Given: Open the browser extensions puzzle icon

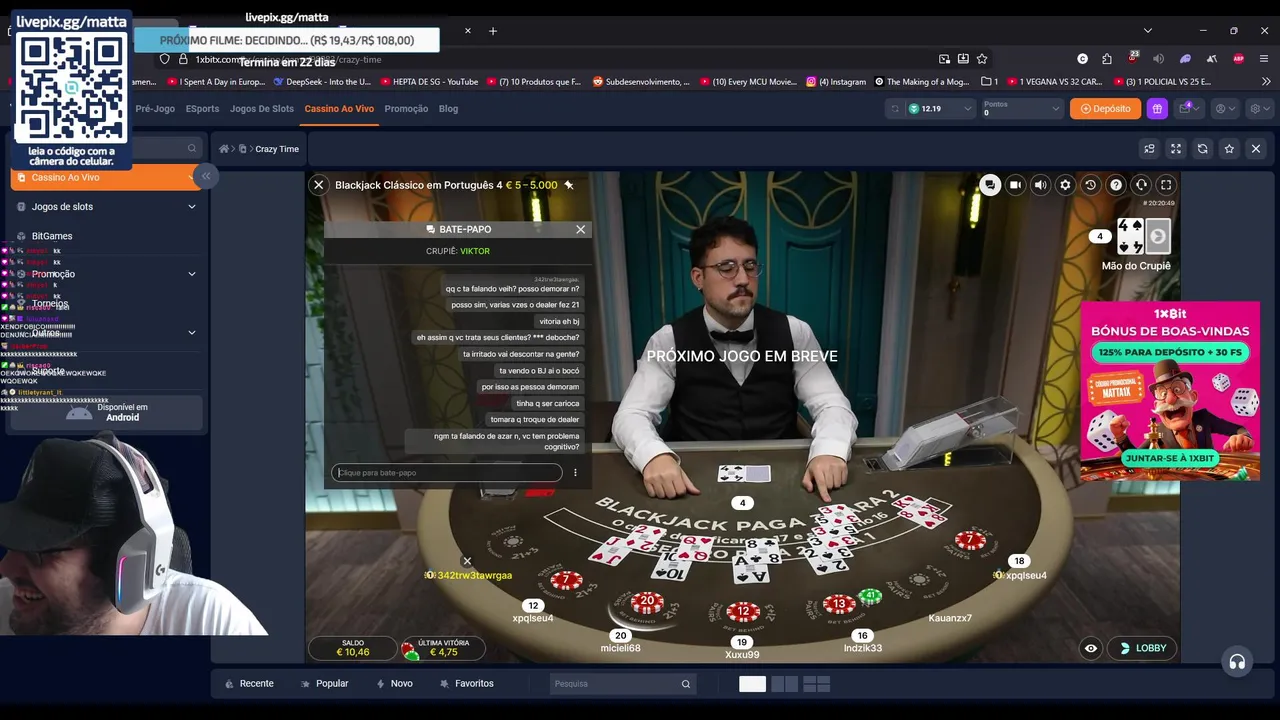Looking at the screenshot, I should click(x=1107, y=59).
